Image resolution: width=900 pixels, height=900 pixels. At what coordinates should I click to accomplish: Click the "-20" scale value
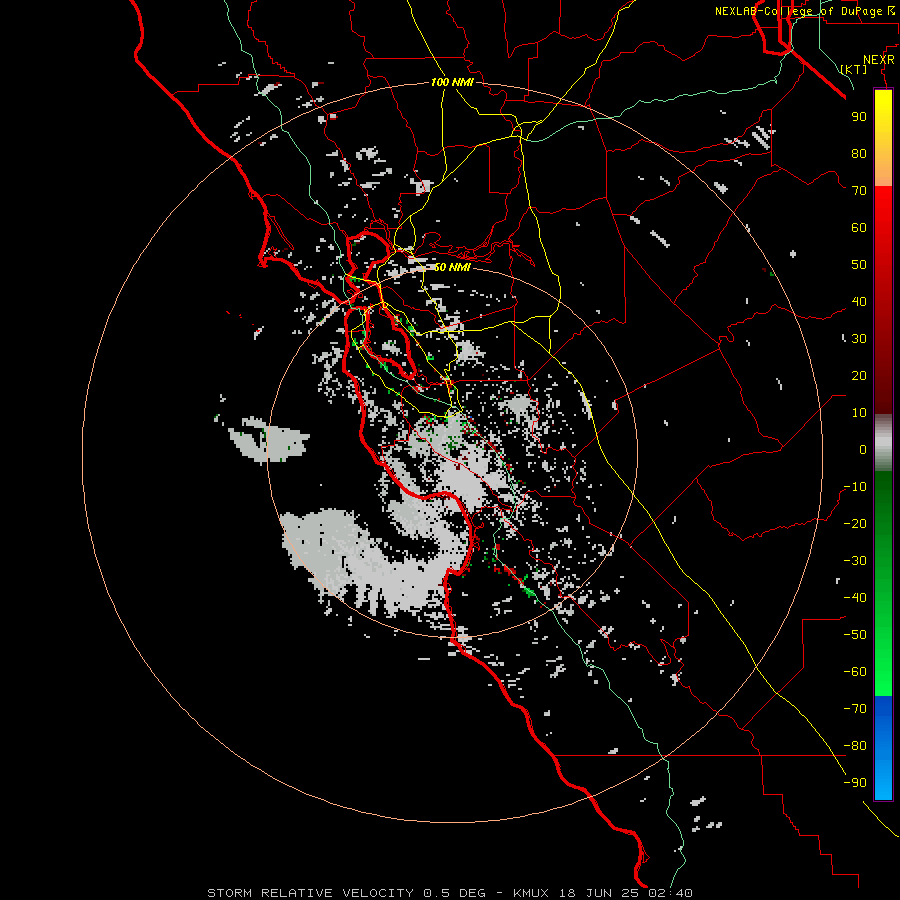855,523
